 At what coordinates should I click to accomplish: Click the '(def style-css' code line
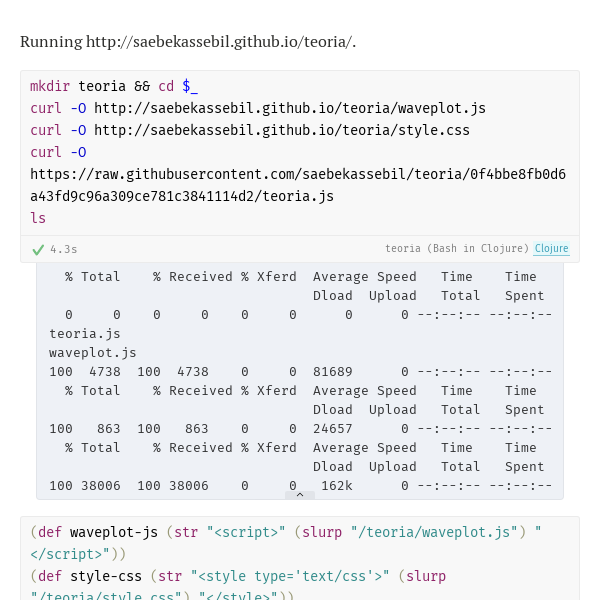(x=238, y=576)
